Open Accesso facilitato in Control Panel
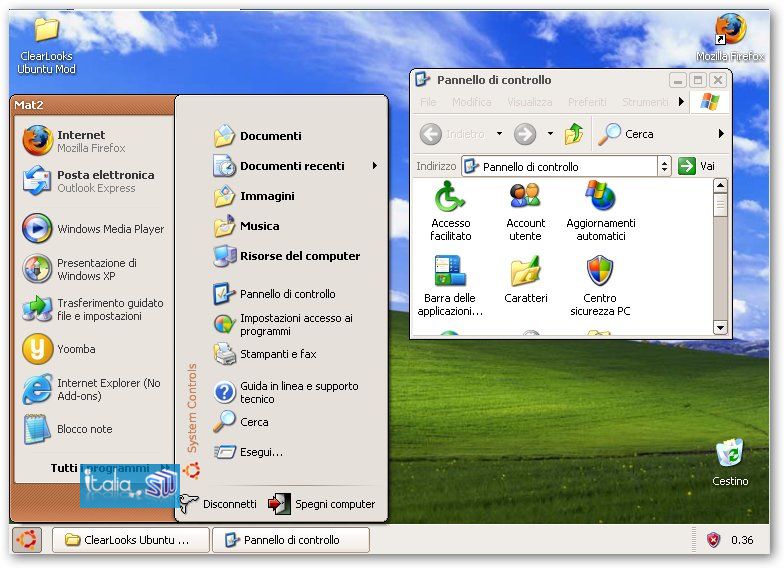Screen dimensions: 784x568 click(x=450, y=212)
